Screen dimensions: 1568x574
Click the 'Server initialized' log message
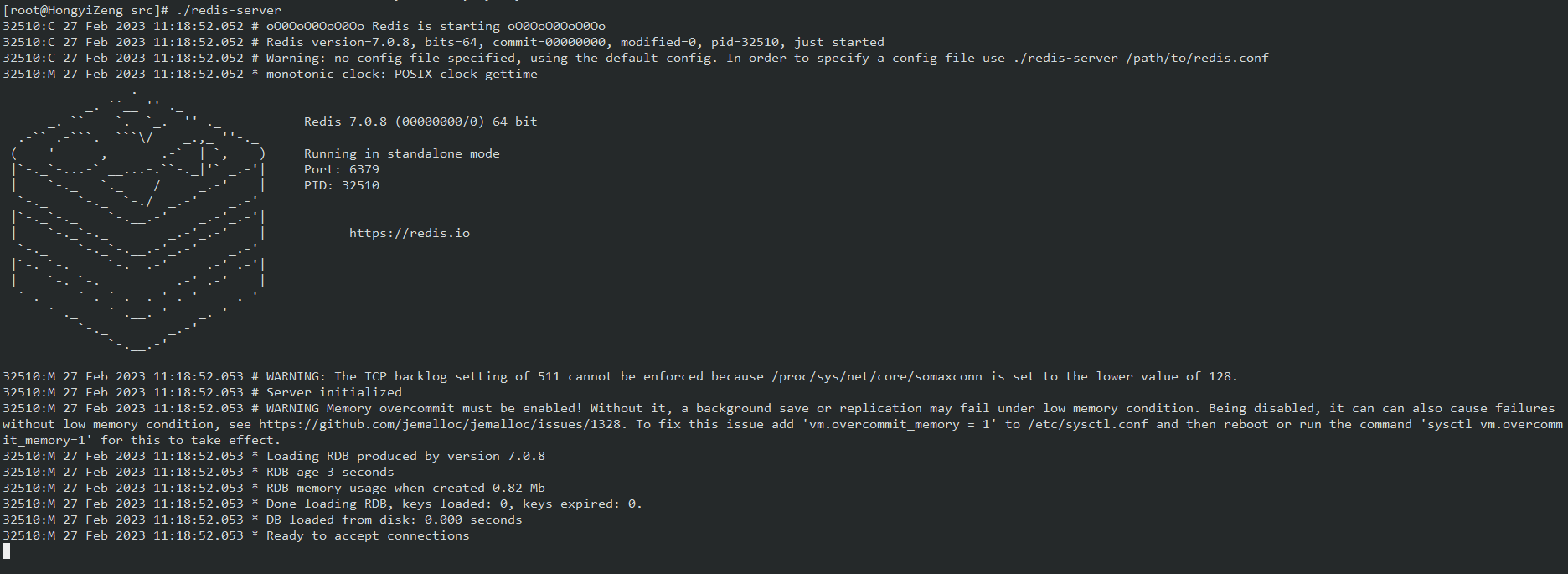(x=333, y=392)
